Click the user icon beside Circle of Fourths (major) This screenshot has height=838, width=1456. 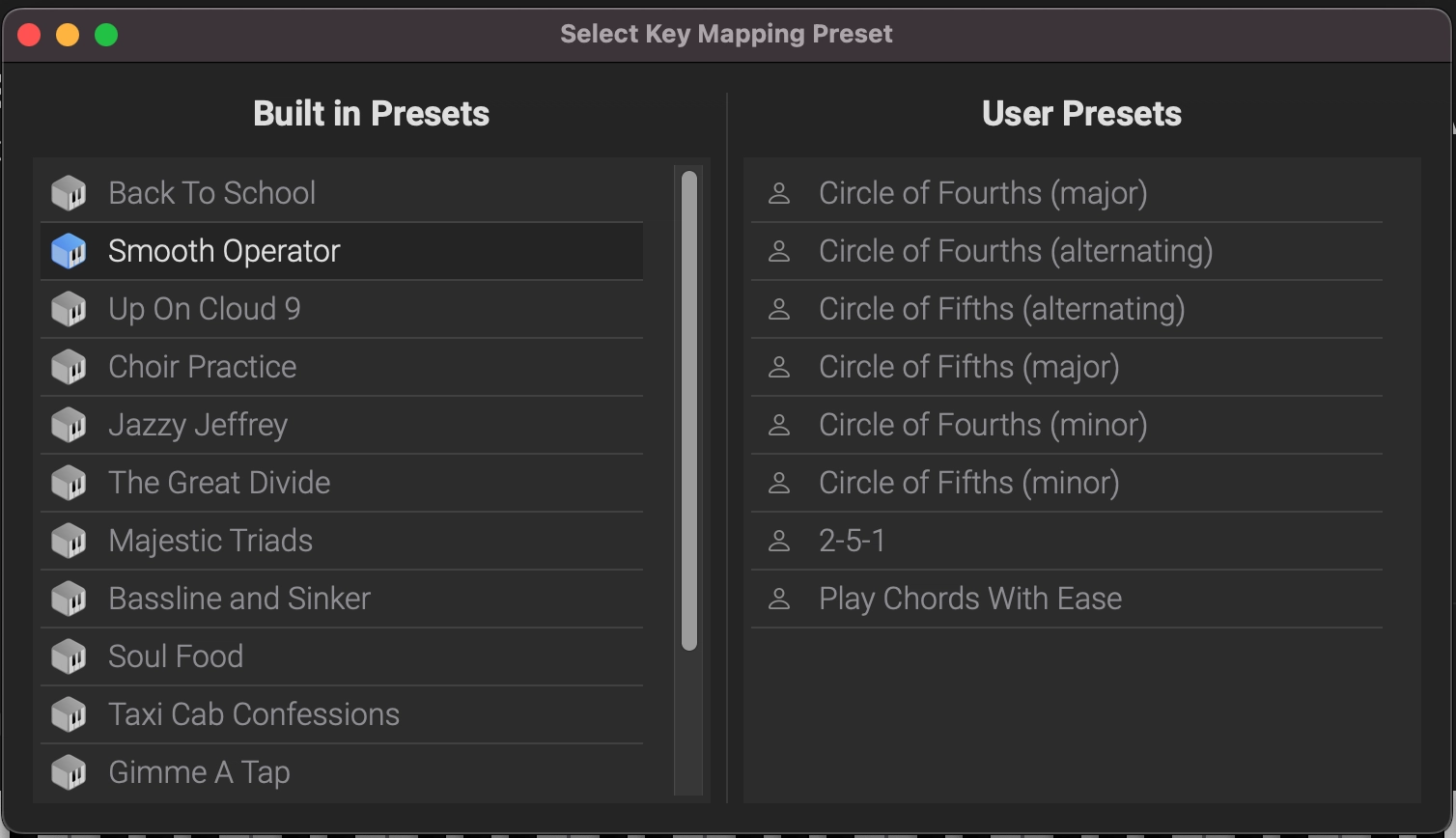pyautogui.click(x=779, y=192)
